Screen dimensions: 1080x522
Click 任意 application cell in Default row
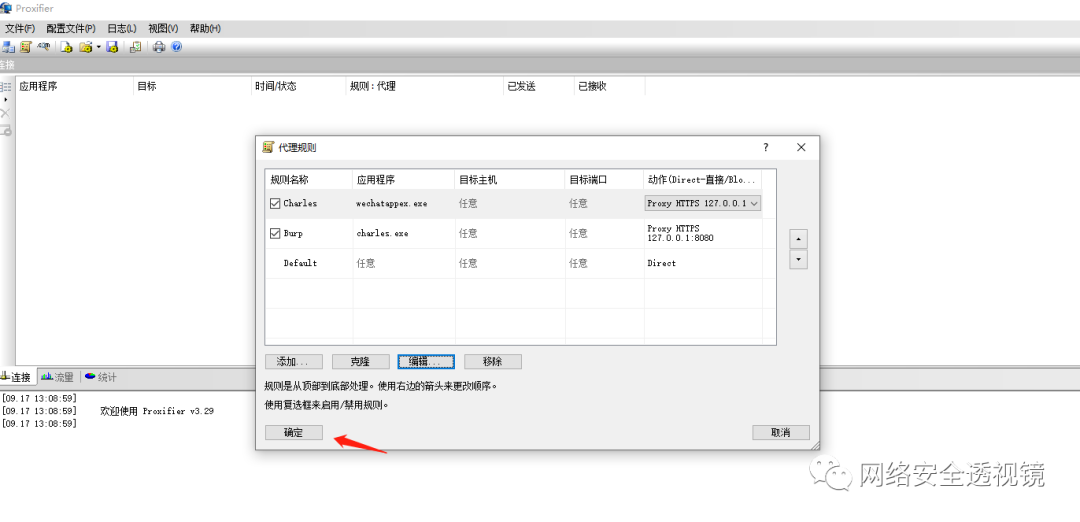[366, 263]
